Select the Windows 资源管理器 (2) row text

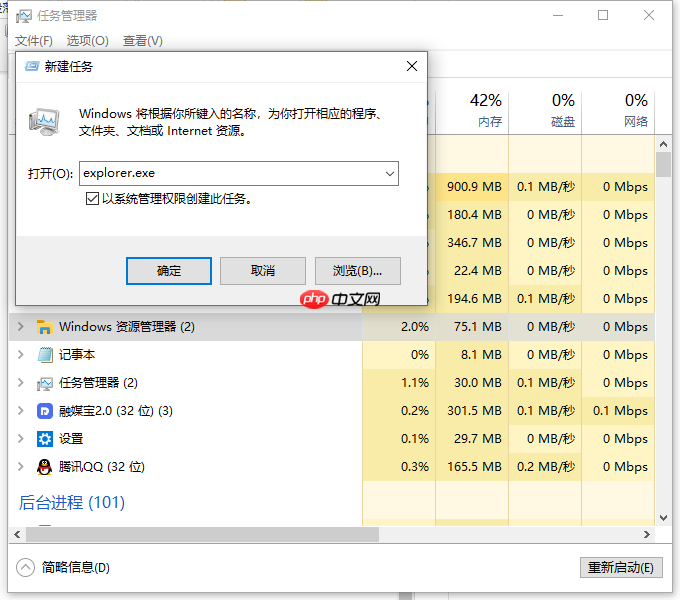(127, 326)
